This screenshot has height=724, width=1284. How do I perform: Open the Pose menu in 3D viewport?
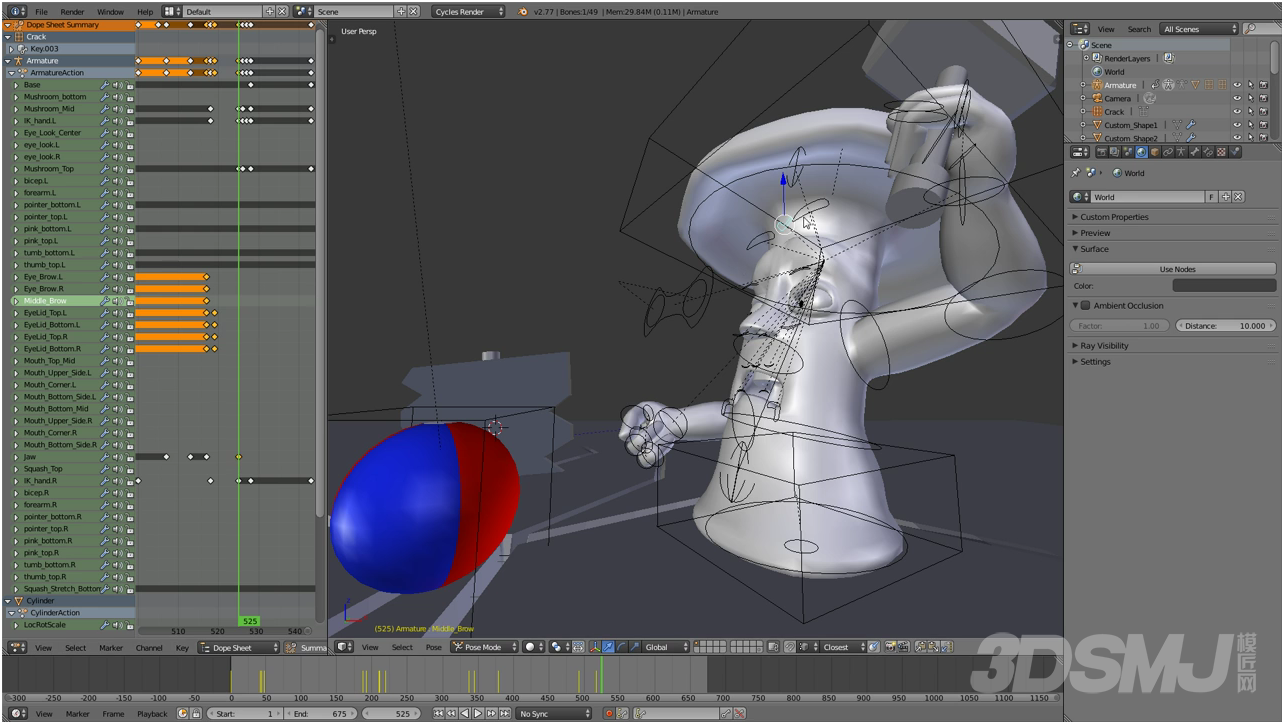[434, 647]
